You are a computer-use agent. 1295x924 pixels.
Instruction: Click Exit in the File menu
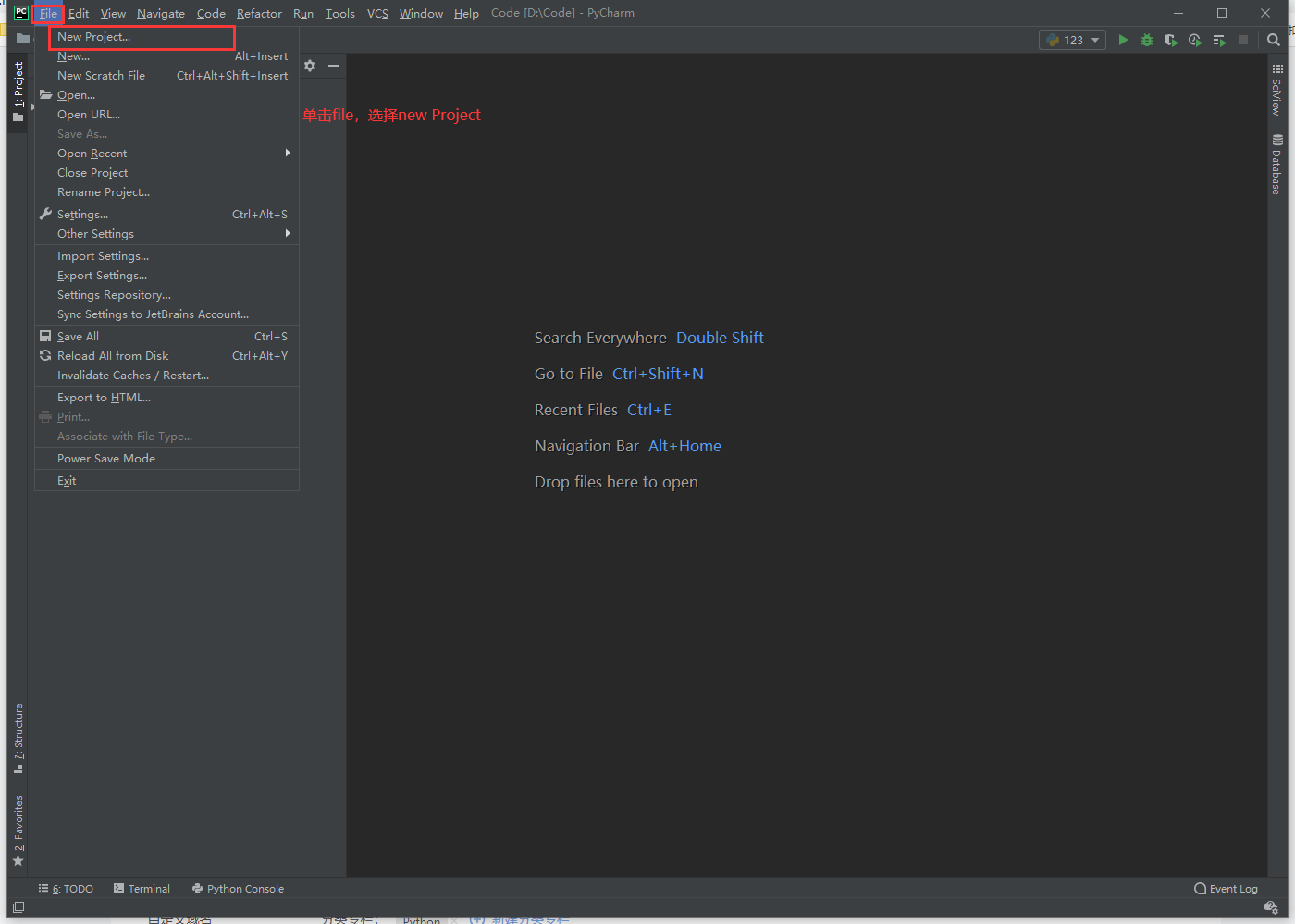click(166, 481)
